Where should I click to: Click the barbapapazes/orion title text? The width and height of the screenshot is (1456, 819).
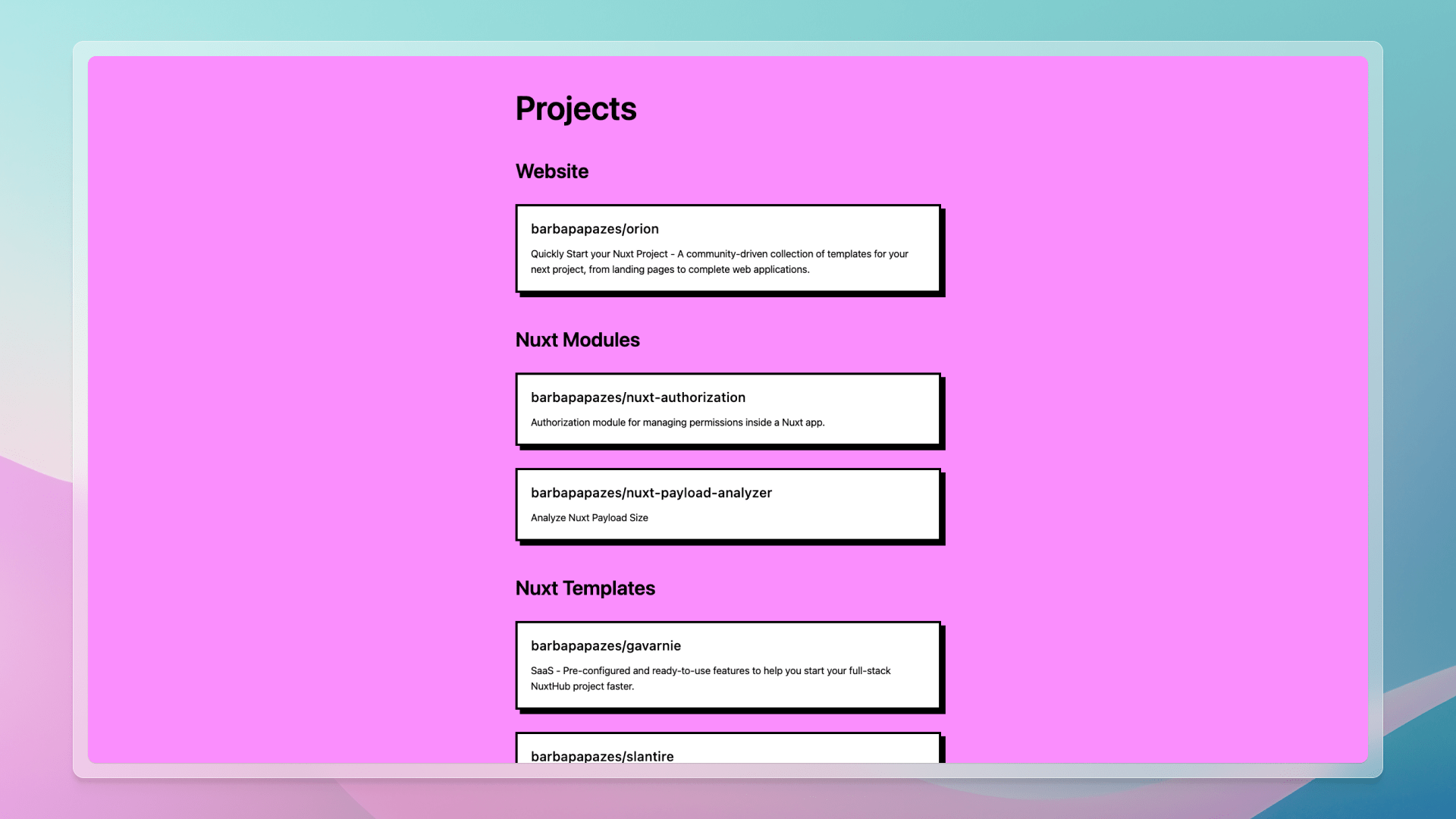tap(595, 228)
